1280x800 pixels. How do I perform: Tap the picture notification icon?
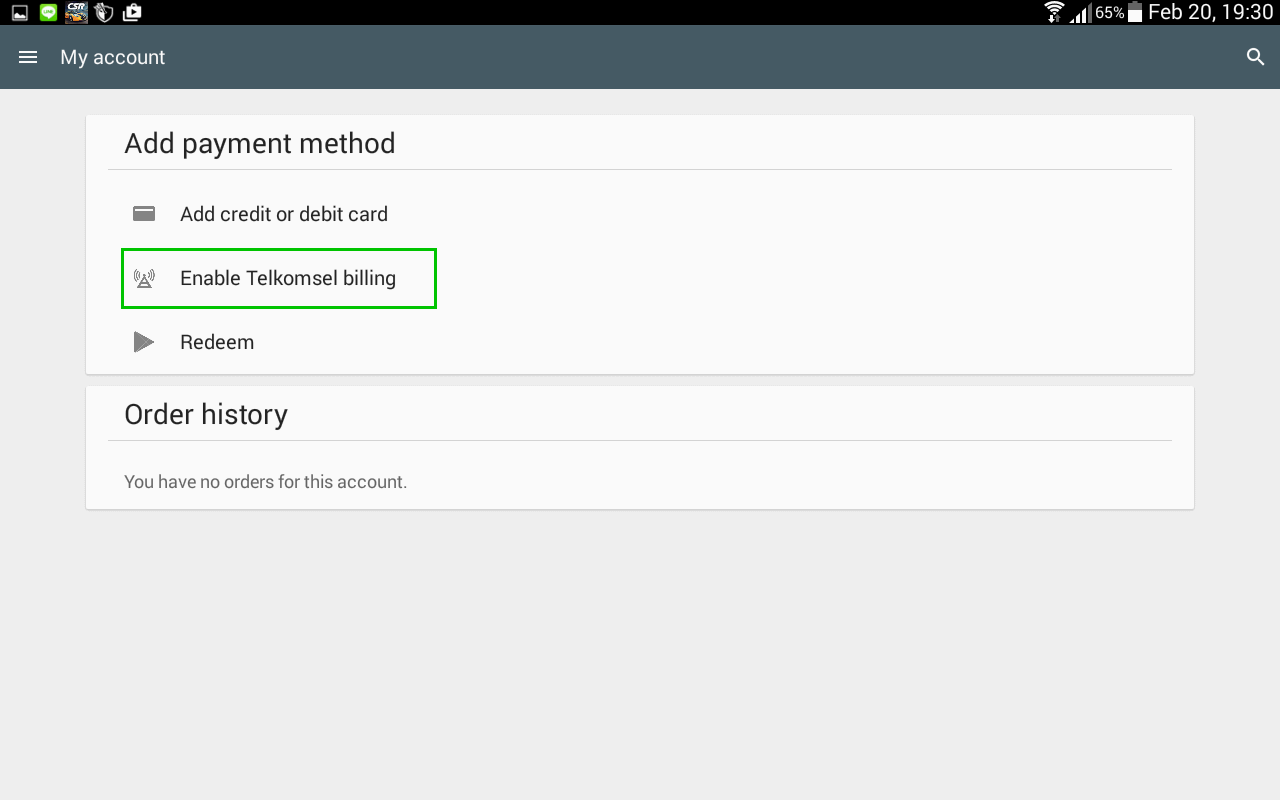point(20,13)
